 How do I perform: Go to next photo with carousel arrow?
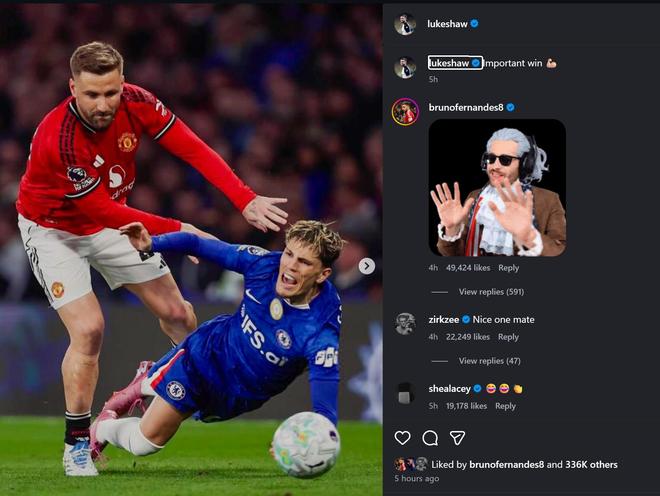point(367,266)
